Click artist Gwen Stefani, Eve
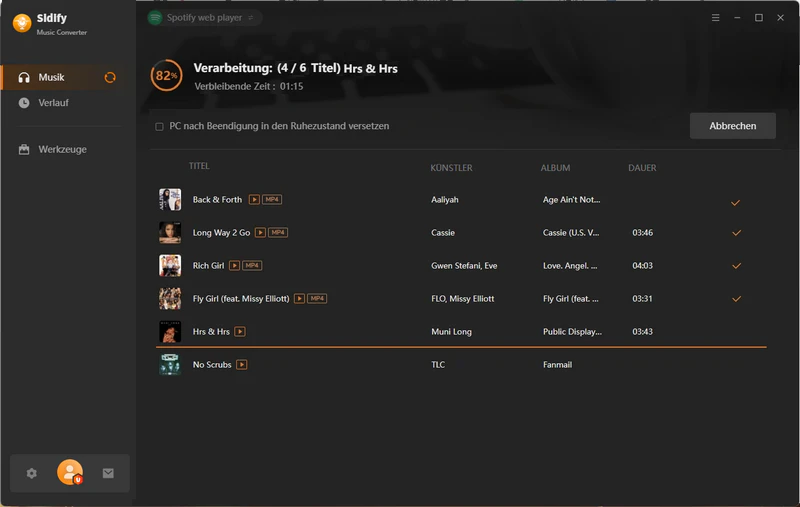The height and width of the screenshot is (507, 800). coord(464,266)
